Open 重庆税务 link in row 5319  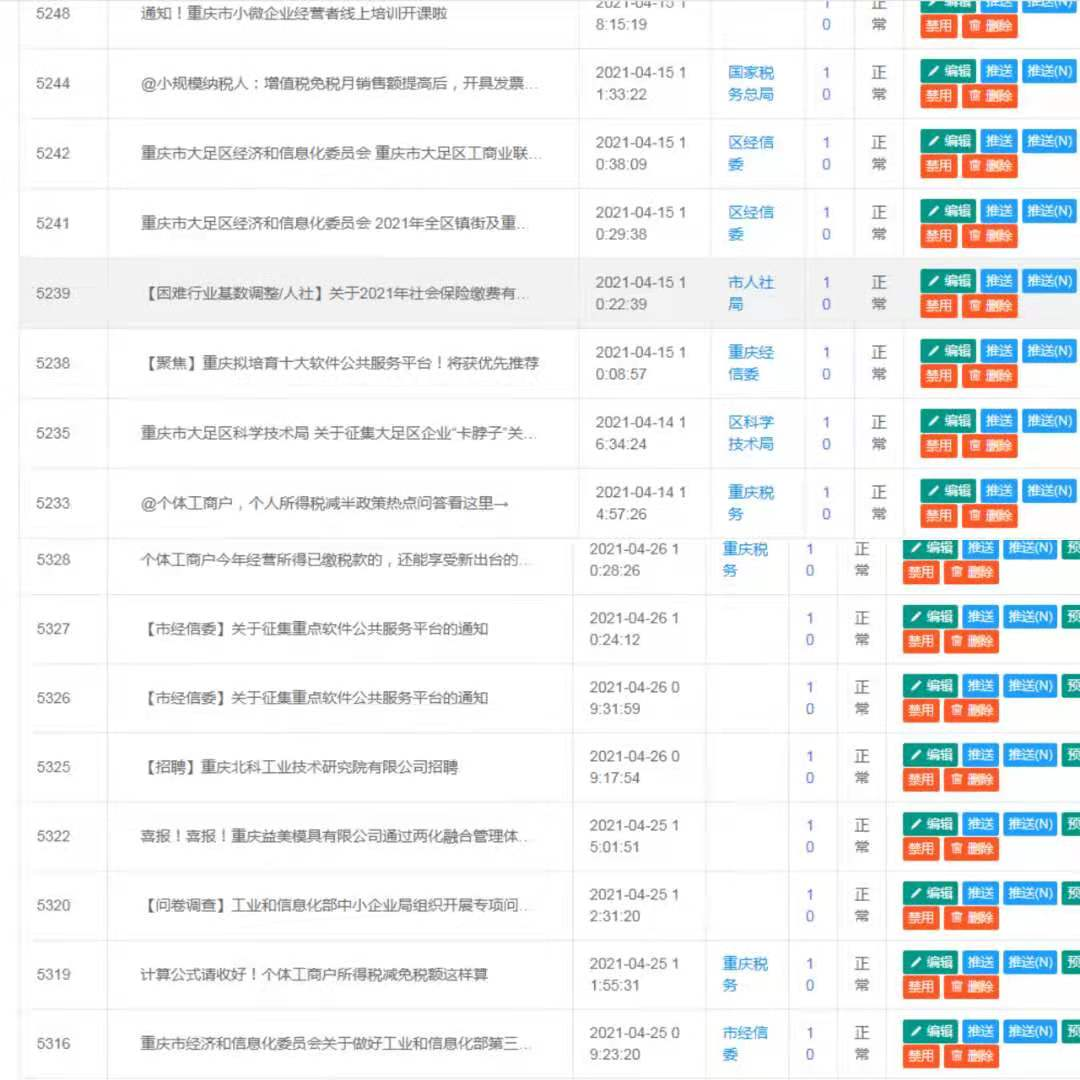point(745,974)
